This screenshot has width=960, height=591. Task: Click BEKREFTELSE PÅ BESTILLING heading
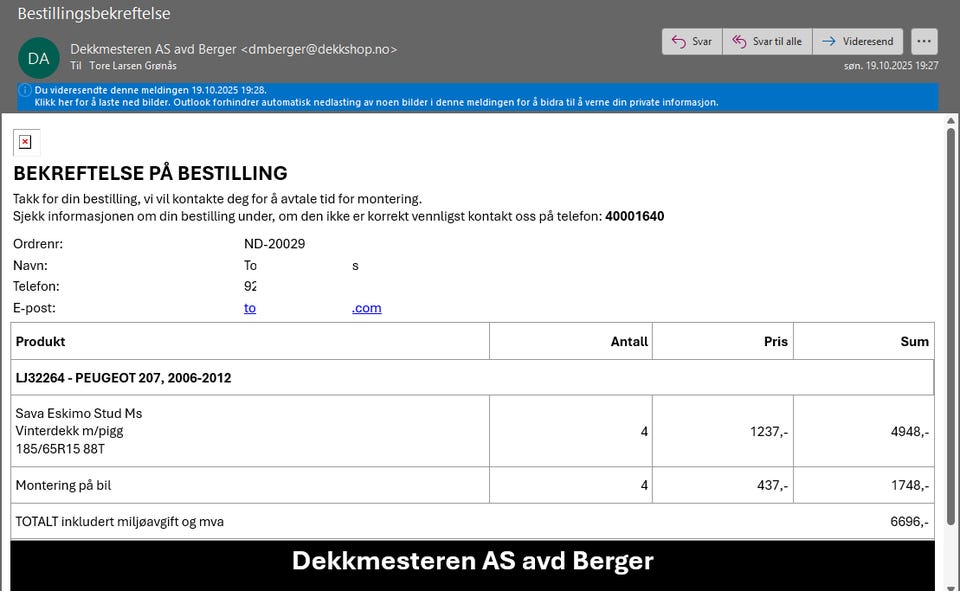[x=150, y=173]
